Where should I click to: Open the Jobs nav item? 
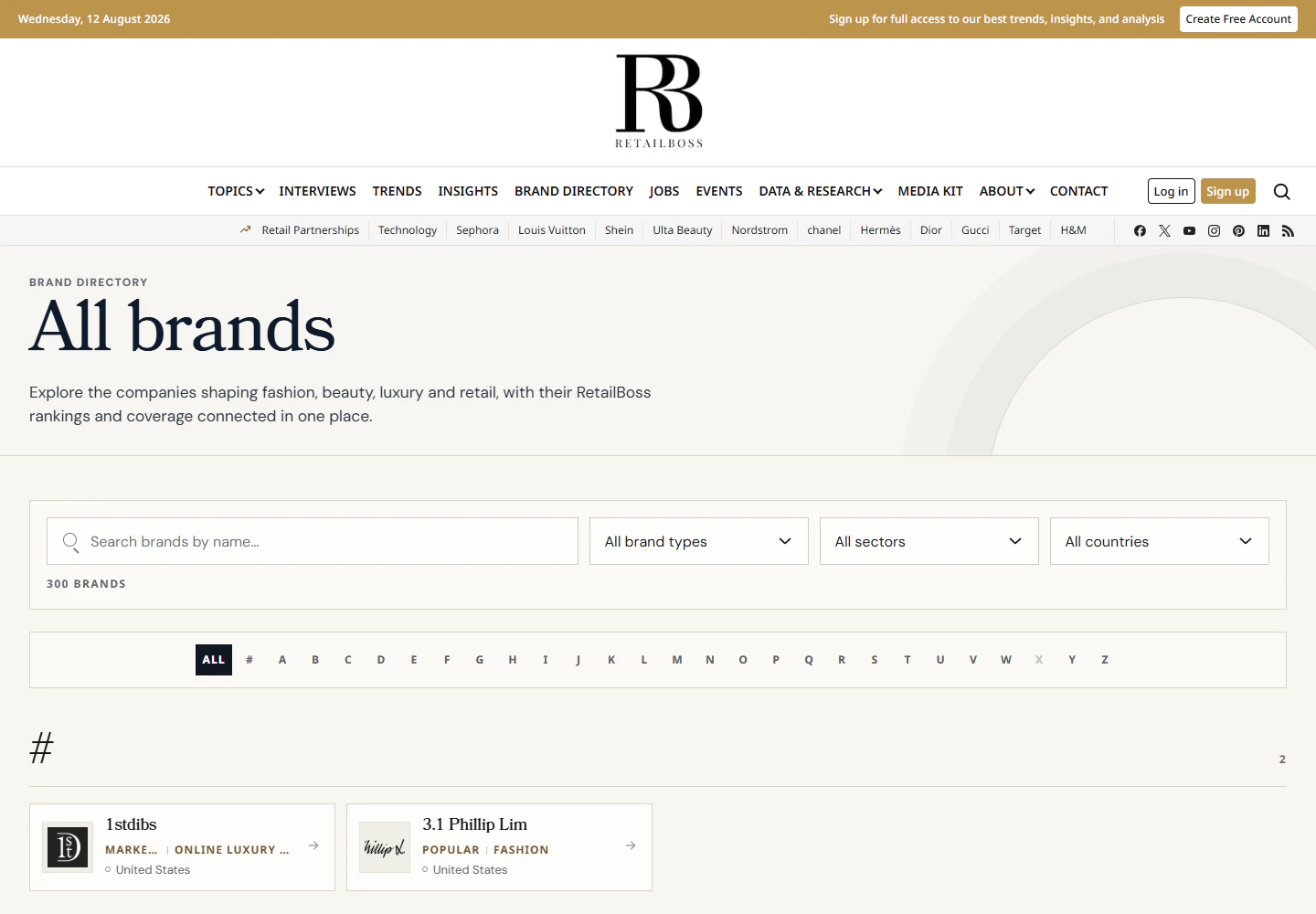pos(664,191)
